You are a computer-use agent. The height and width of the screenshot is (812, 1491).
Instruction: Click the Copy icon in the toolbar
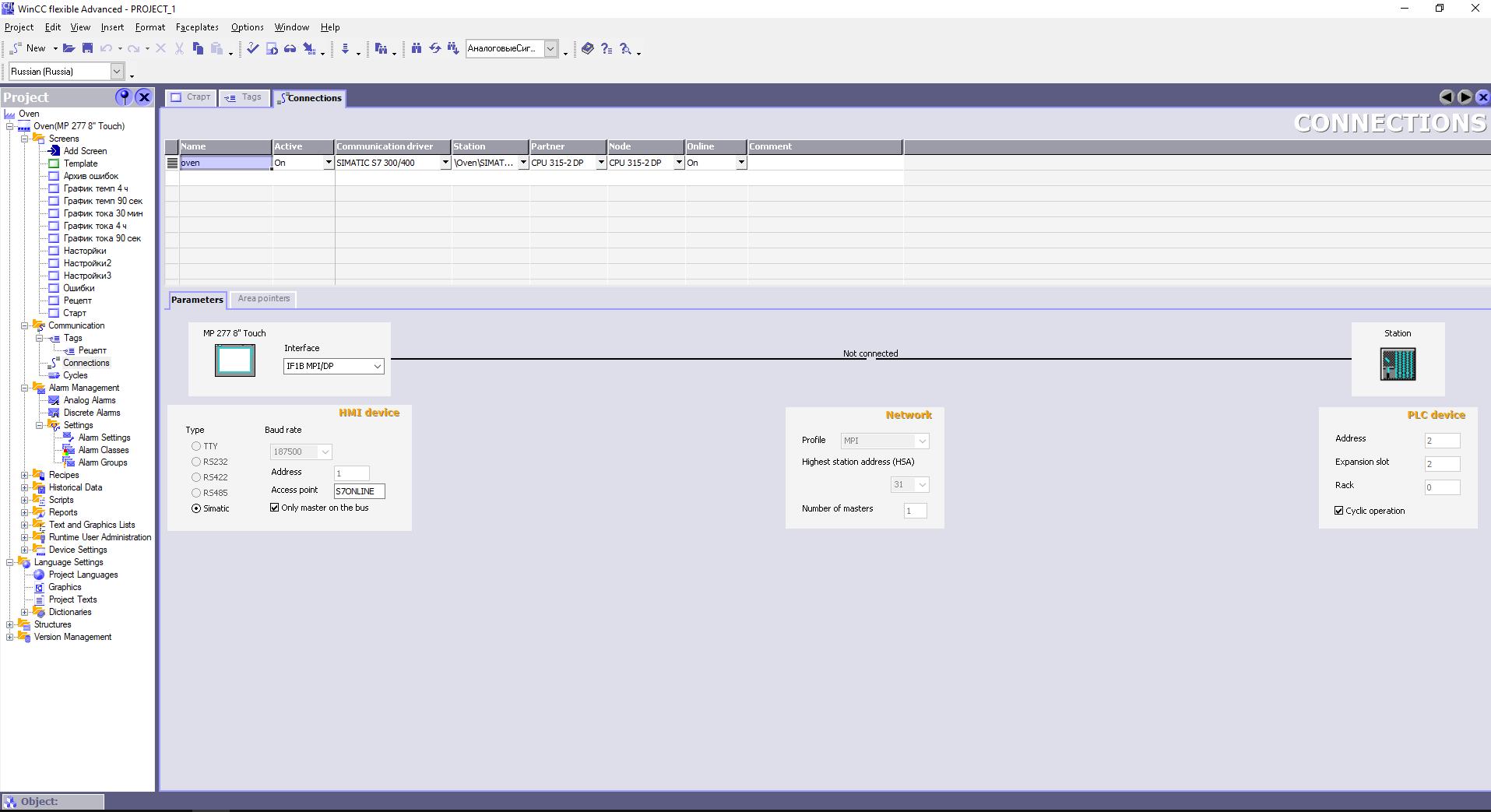198,48
